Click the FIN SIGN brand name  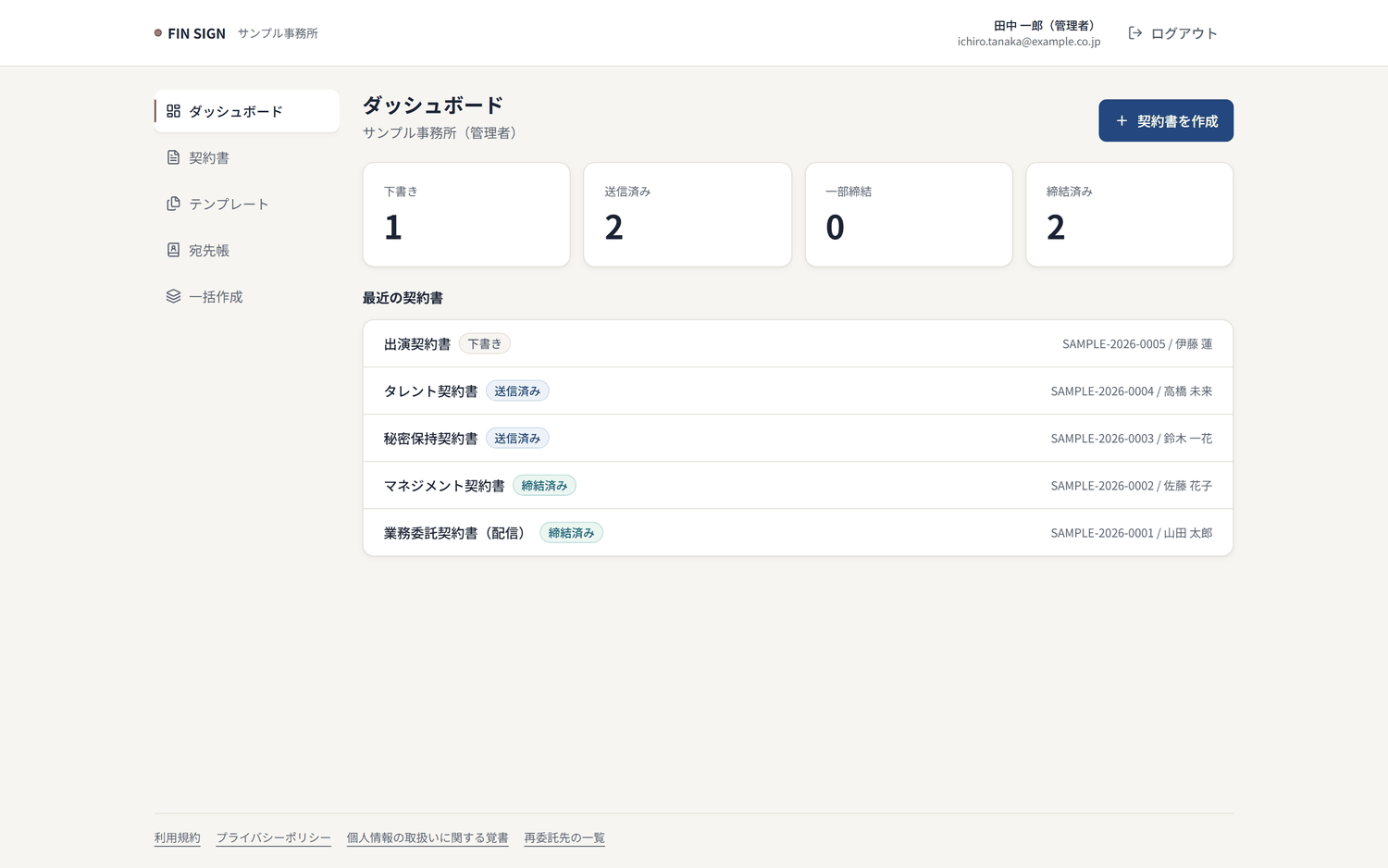(x=196, y=33)
